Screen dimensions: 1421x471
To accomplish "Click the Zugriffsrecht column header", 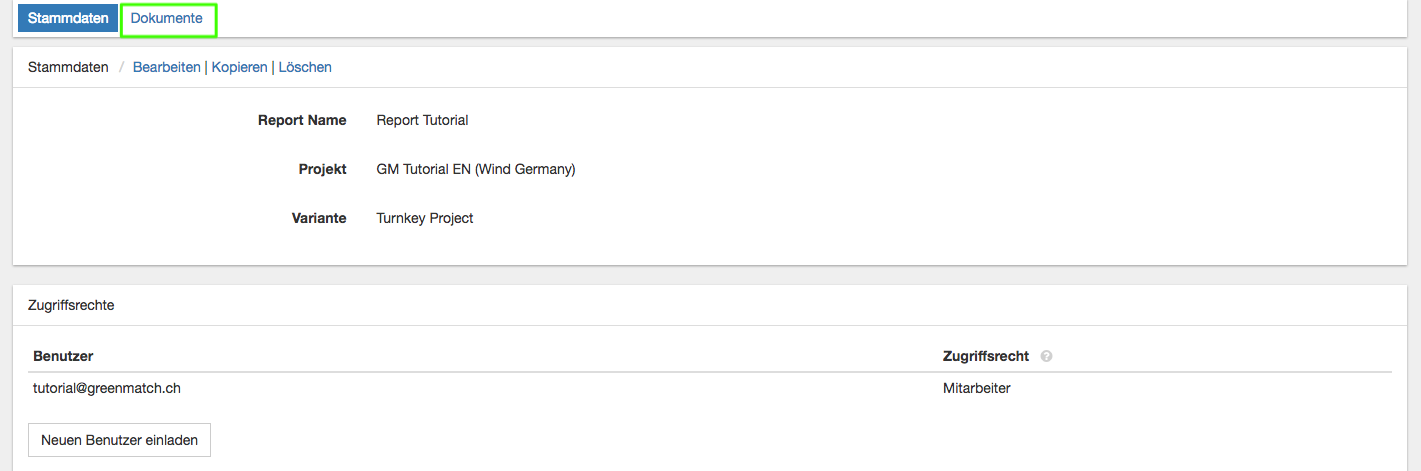I will click(985, 356).
